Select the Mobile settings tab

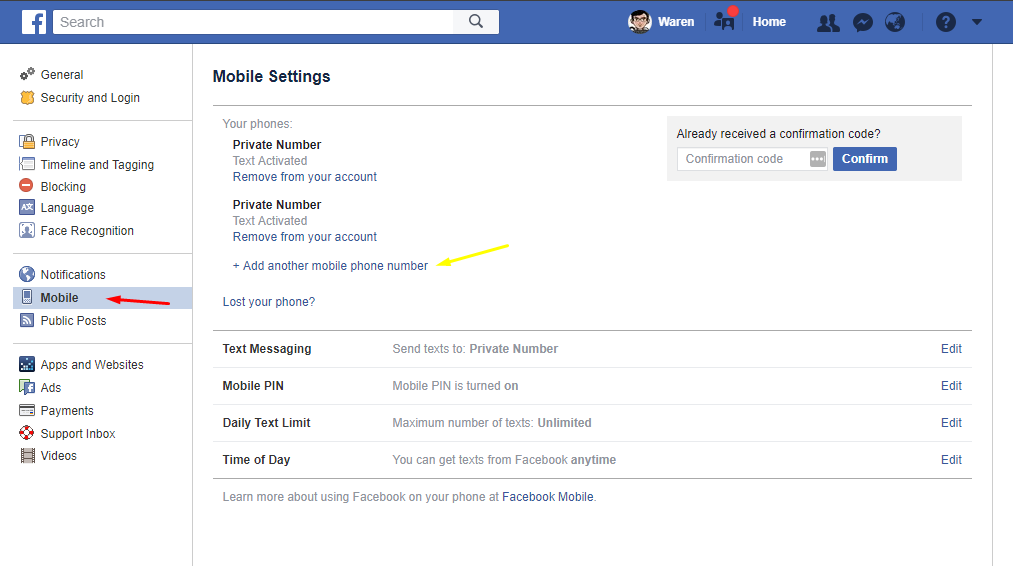103,298
